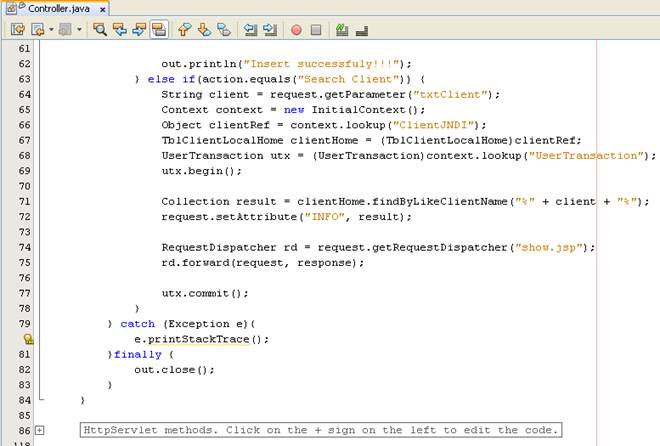This screenshot has height=446, width=660.
Task: Click the Previous Bookmark up-arrow icon
Action: point(184,29)
